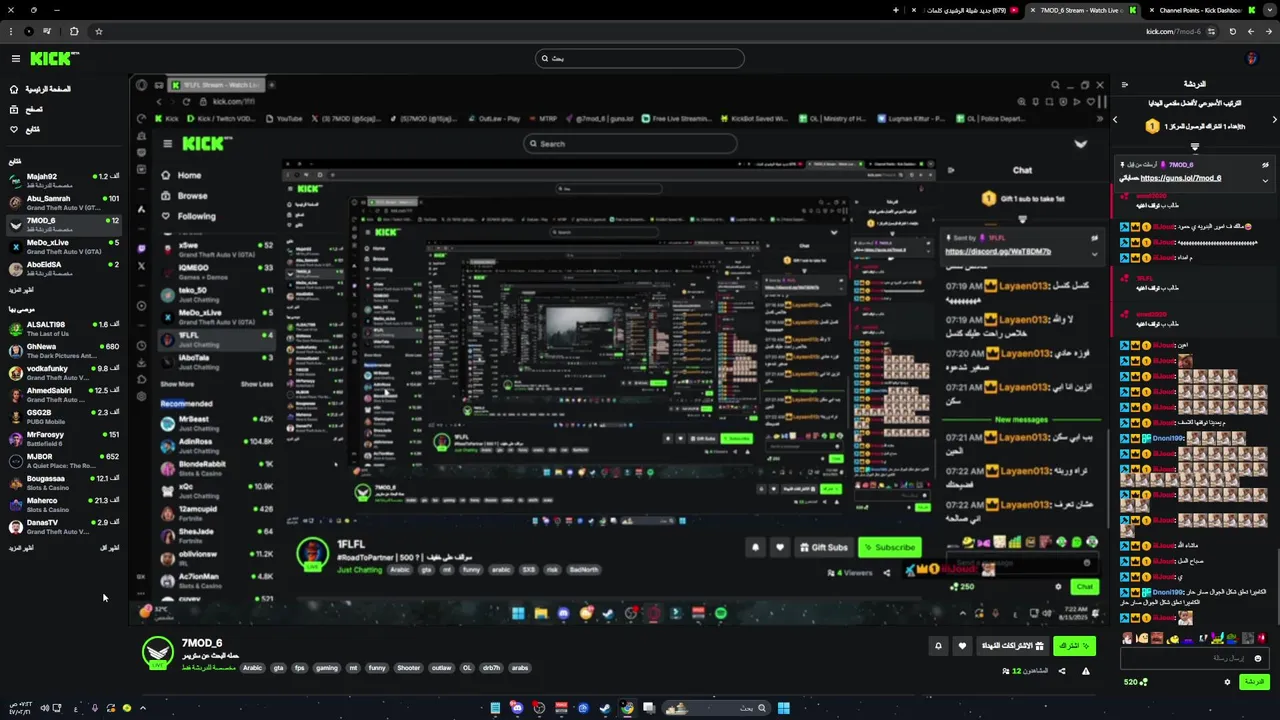Open chat settings gear
Viewport: 1280px width, 720px height.
click(1227, 682)
